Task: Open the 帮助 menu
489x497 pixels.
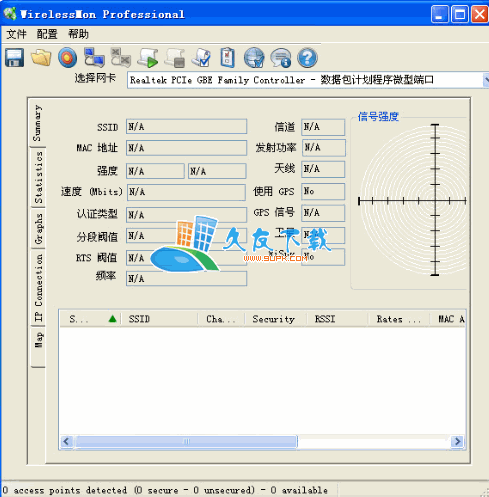Action: coord(78,34)
